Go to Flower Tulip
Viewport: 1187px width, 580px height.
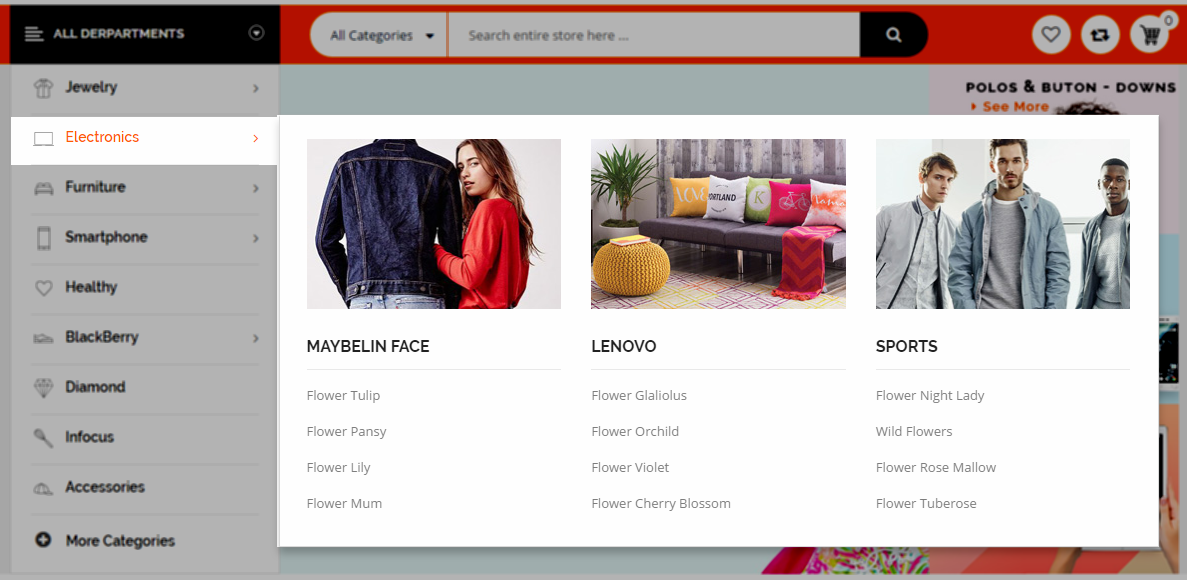(344, 395)
